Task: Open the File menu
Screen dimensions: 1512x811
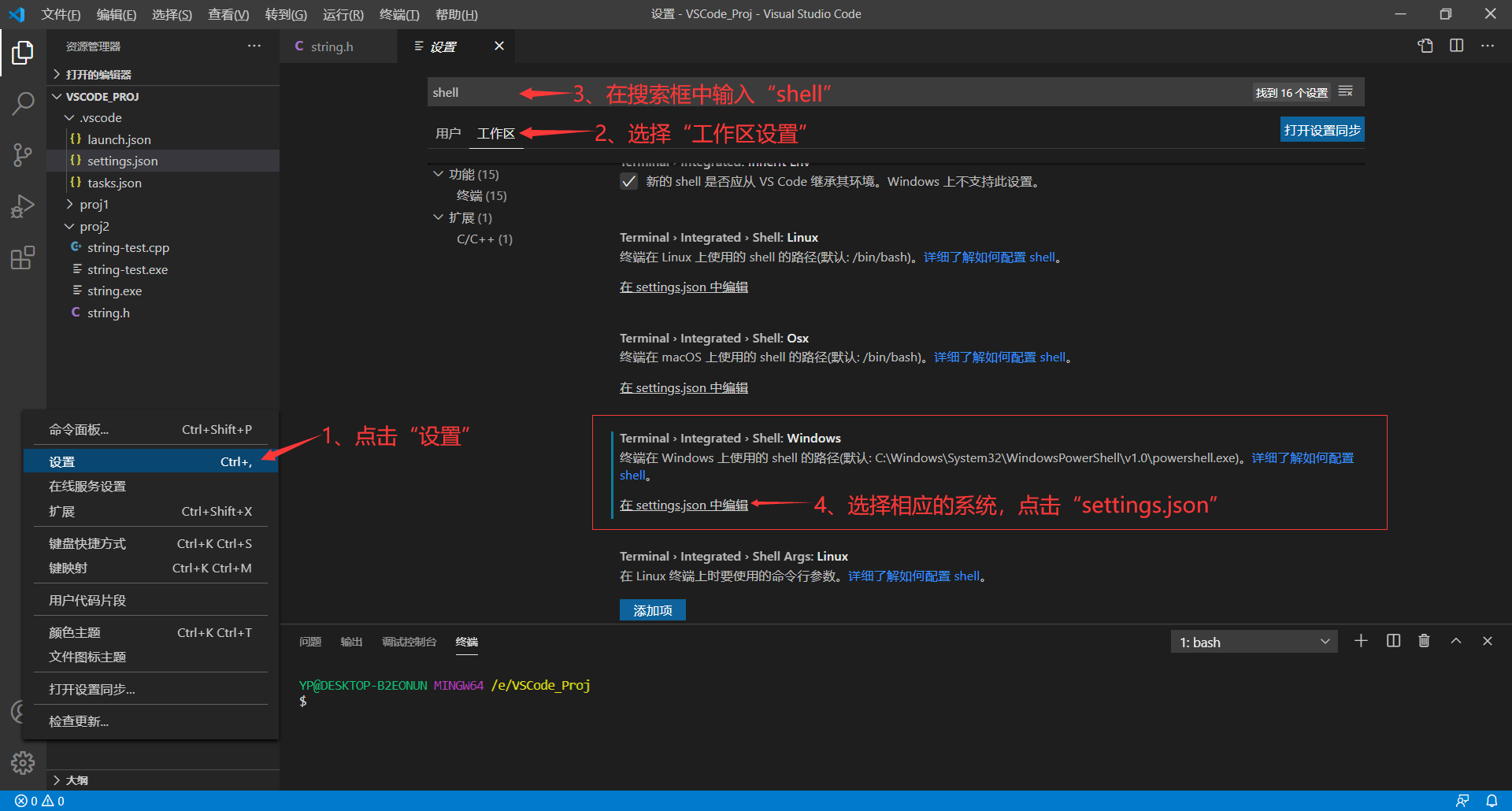Action: point(61,14)
